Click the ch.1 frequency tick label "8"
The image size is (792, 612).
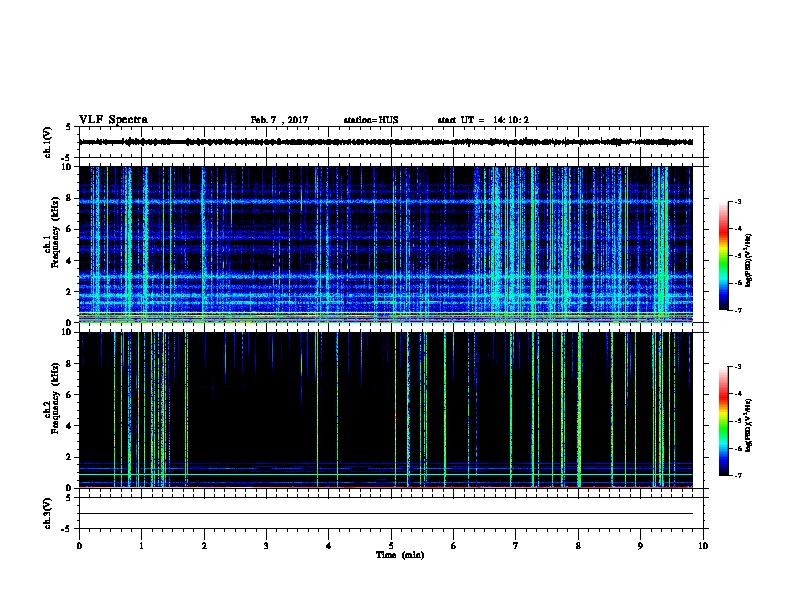point(70,198)
